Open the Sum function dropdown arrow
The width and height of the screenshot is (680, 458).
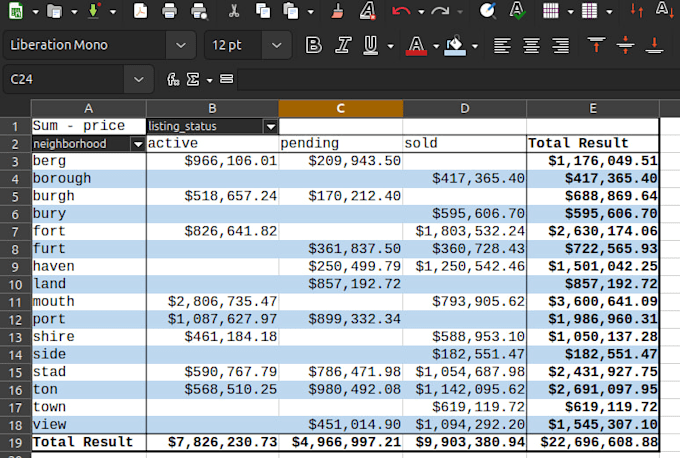pos(209,80)
